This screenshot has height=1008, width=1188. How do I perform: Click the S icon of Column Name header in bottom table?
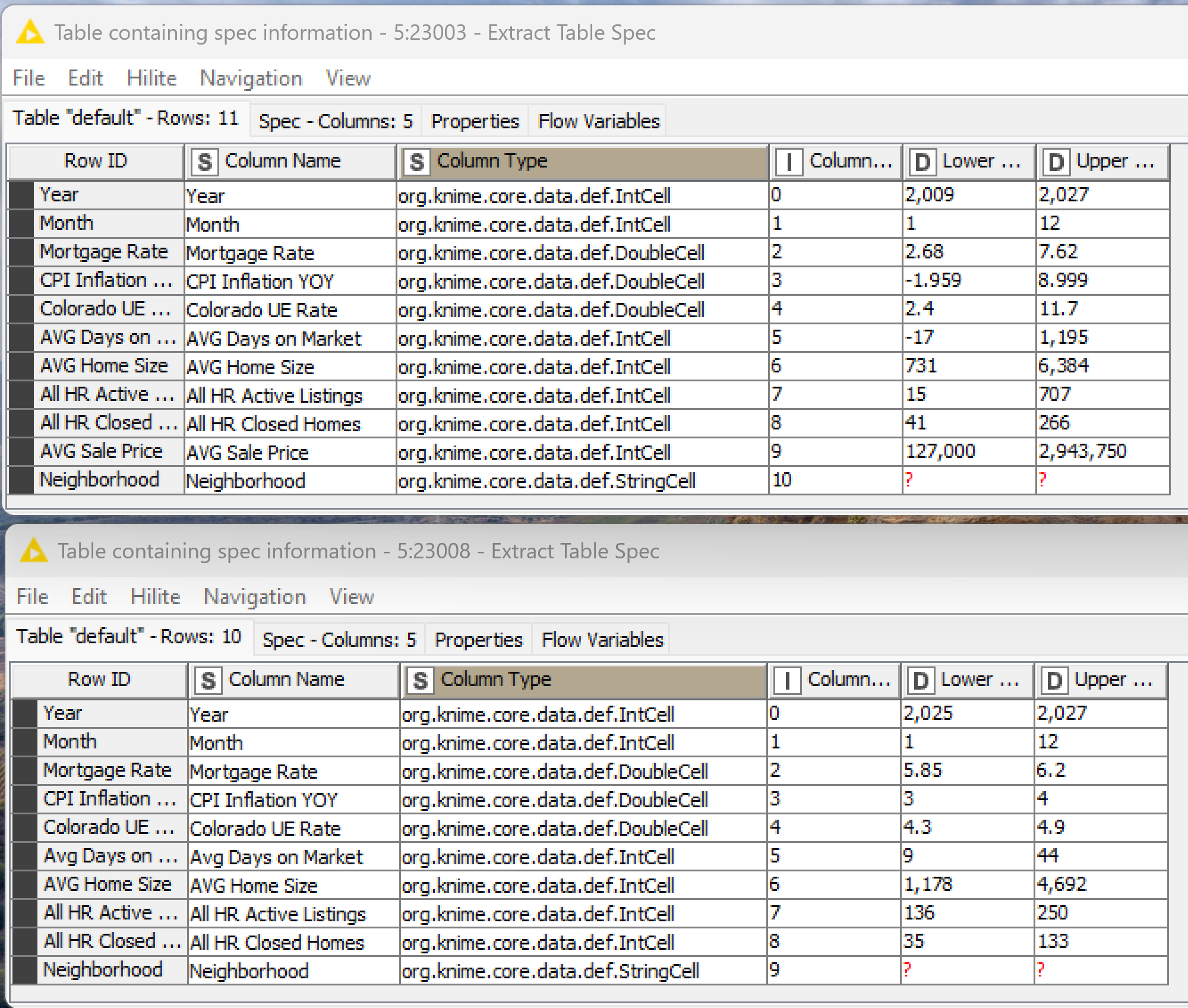point(208,681)
